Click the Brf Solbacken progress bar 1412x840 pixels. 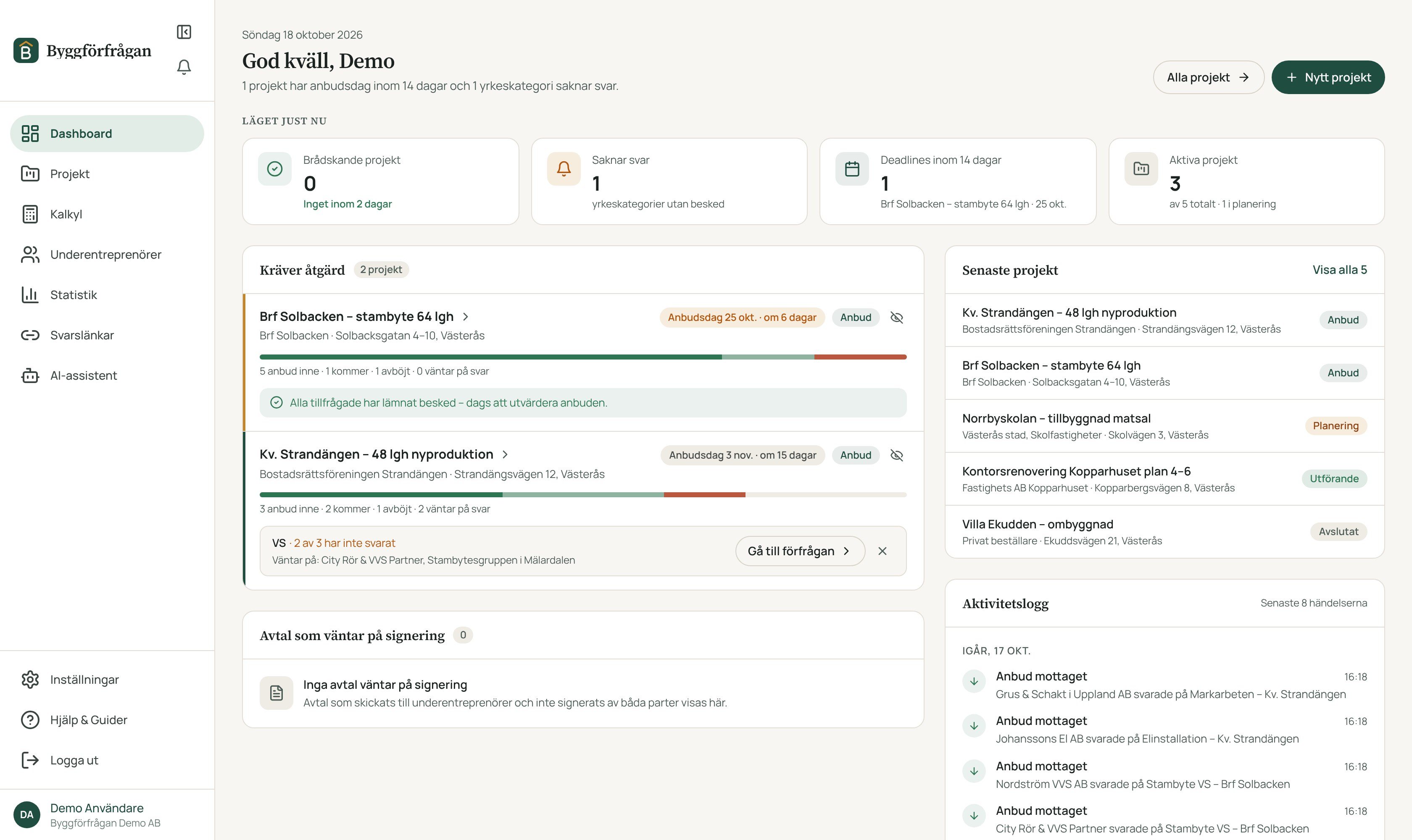tap(583, 357)
